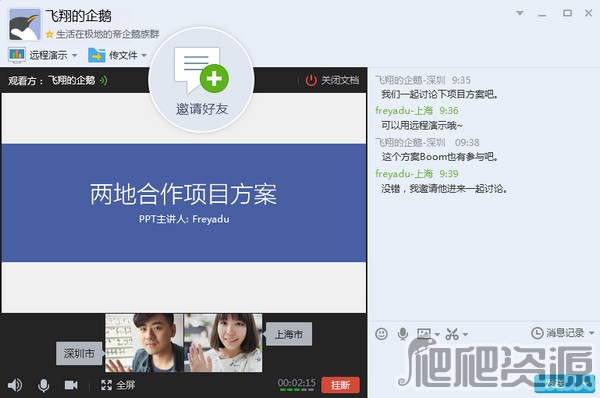Viewport: 600px width, 398px height.
Task: Click the message 可以用远程演示哦~
Action: coord(422,126)
